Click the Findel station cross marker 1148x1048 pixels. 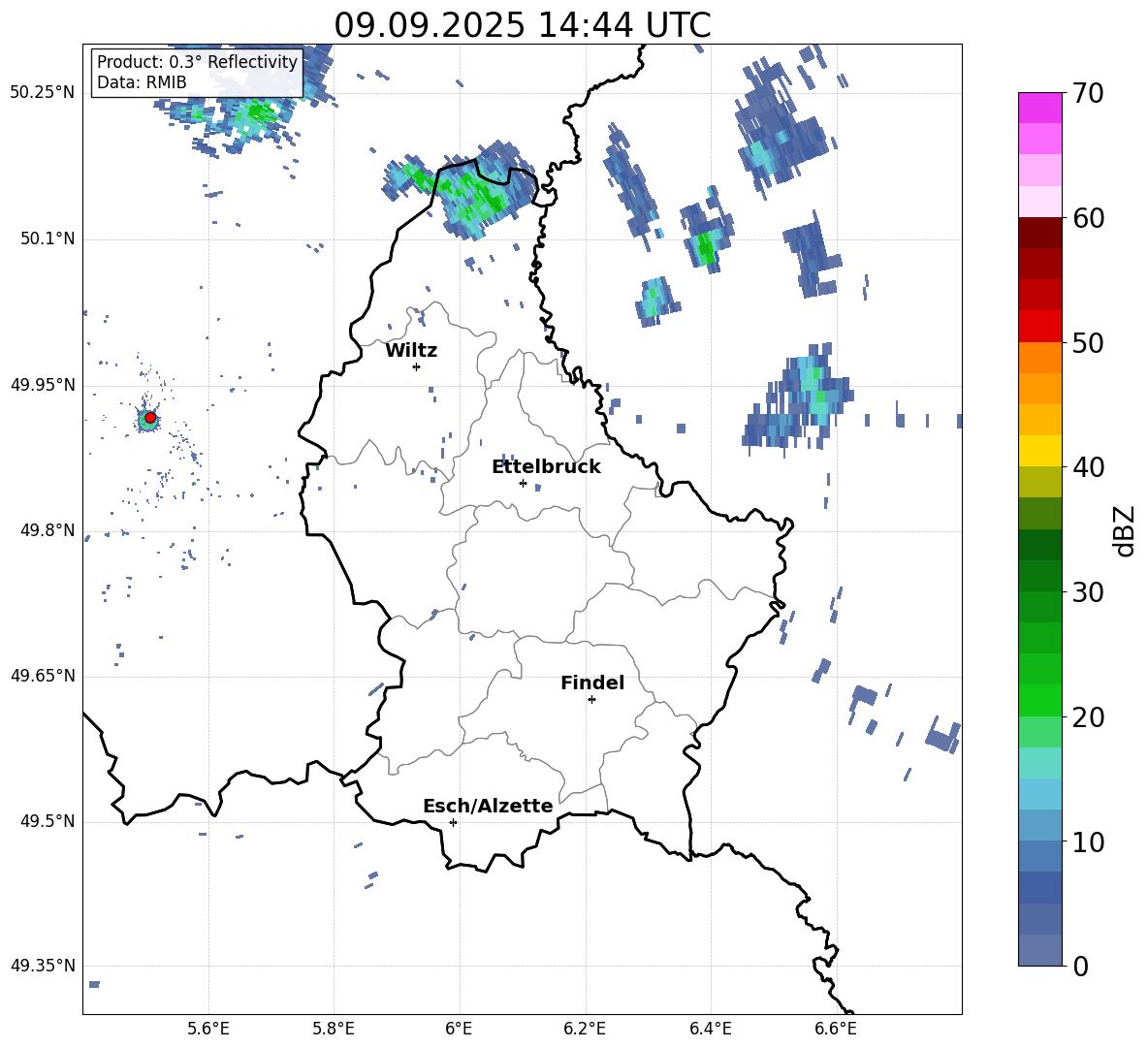click(591, 700)
